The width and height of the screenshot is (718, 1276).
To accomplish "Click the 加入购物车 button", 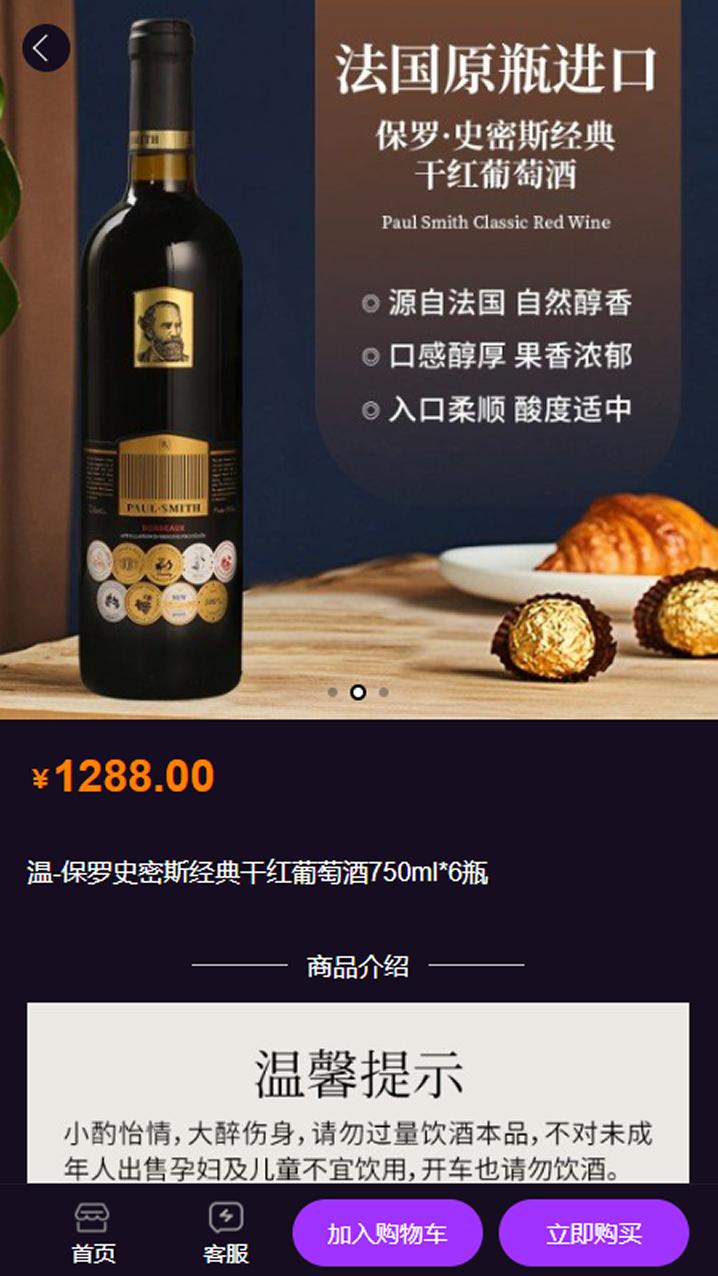I will click(387, 1233).
